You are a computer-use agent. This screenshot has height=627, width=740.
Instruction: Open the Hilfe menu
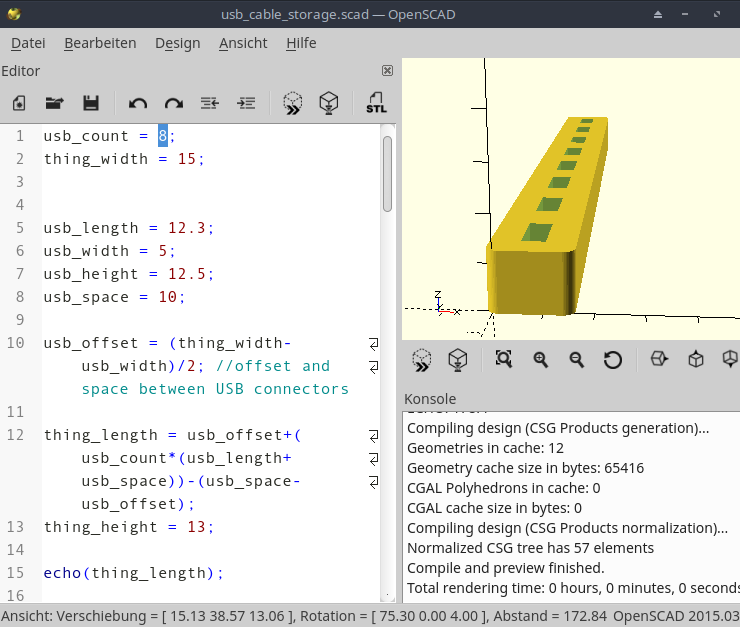pyautogui.click(x=301, y=43)
